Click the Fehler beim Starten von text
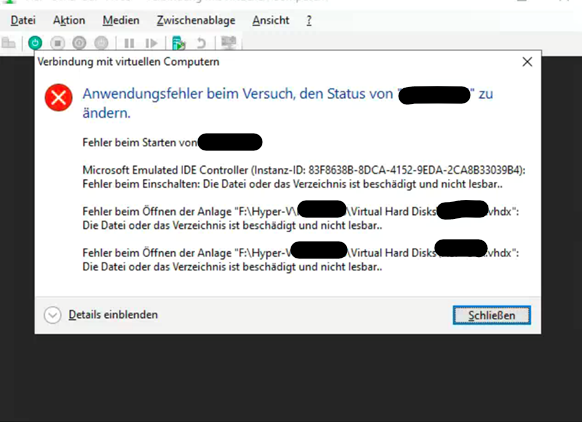Image resolution: width=582 pixels, height=422 pixels. click(140, 143)
